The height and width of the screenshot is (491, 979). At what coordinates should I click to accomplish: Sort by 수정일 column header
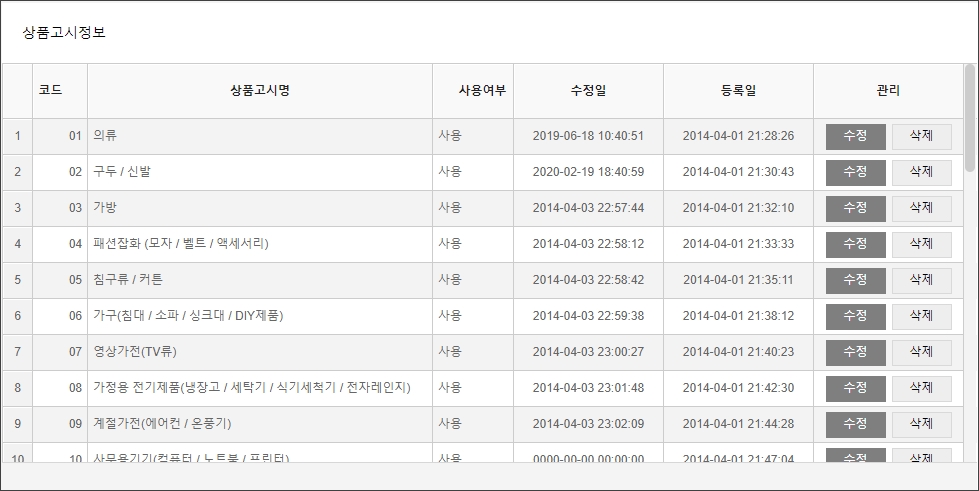tap(588, 91)
